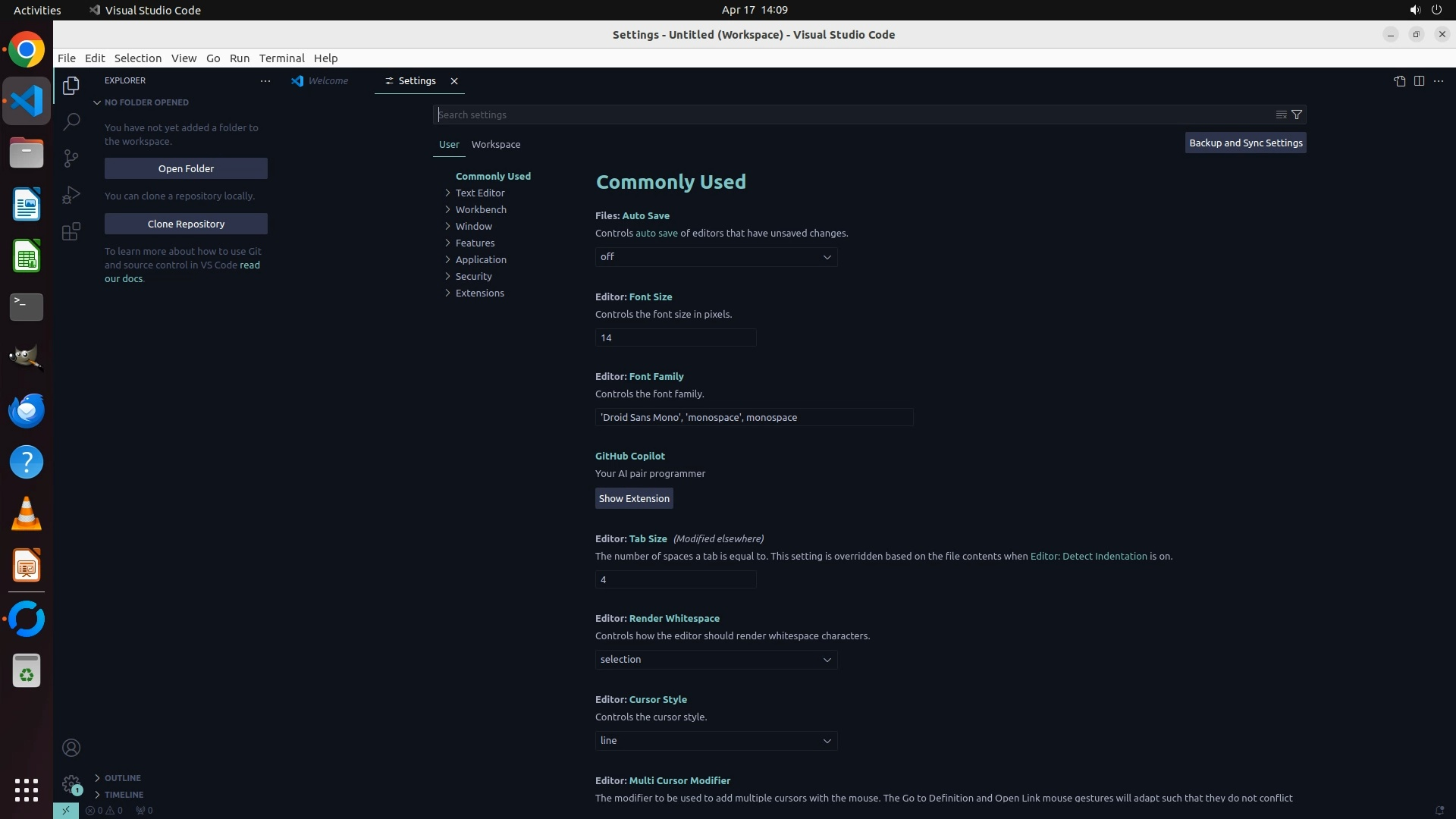Image resolution: width=1456 pixels, height=819 pixels.
Task: Expand the Text Editor settings category
Action: [479, 193]
